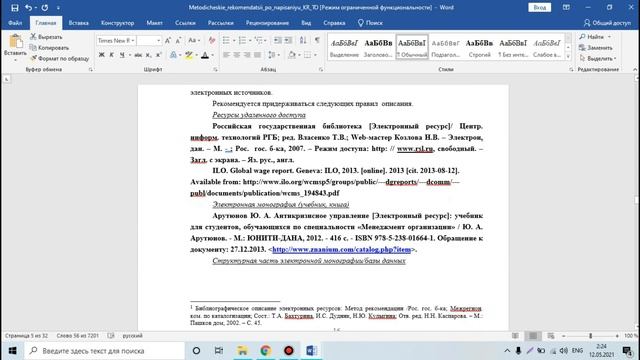Toggle show paragraph marks ¶
This screenshot has height=360, width=640.
coord(317,40)
